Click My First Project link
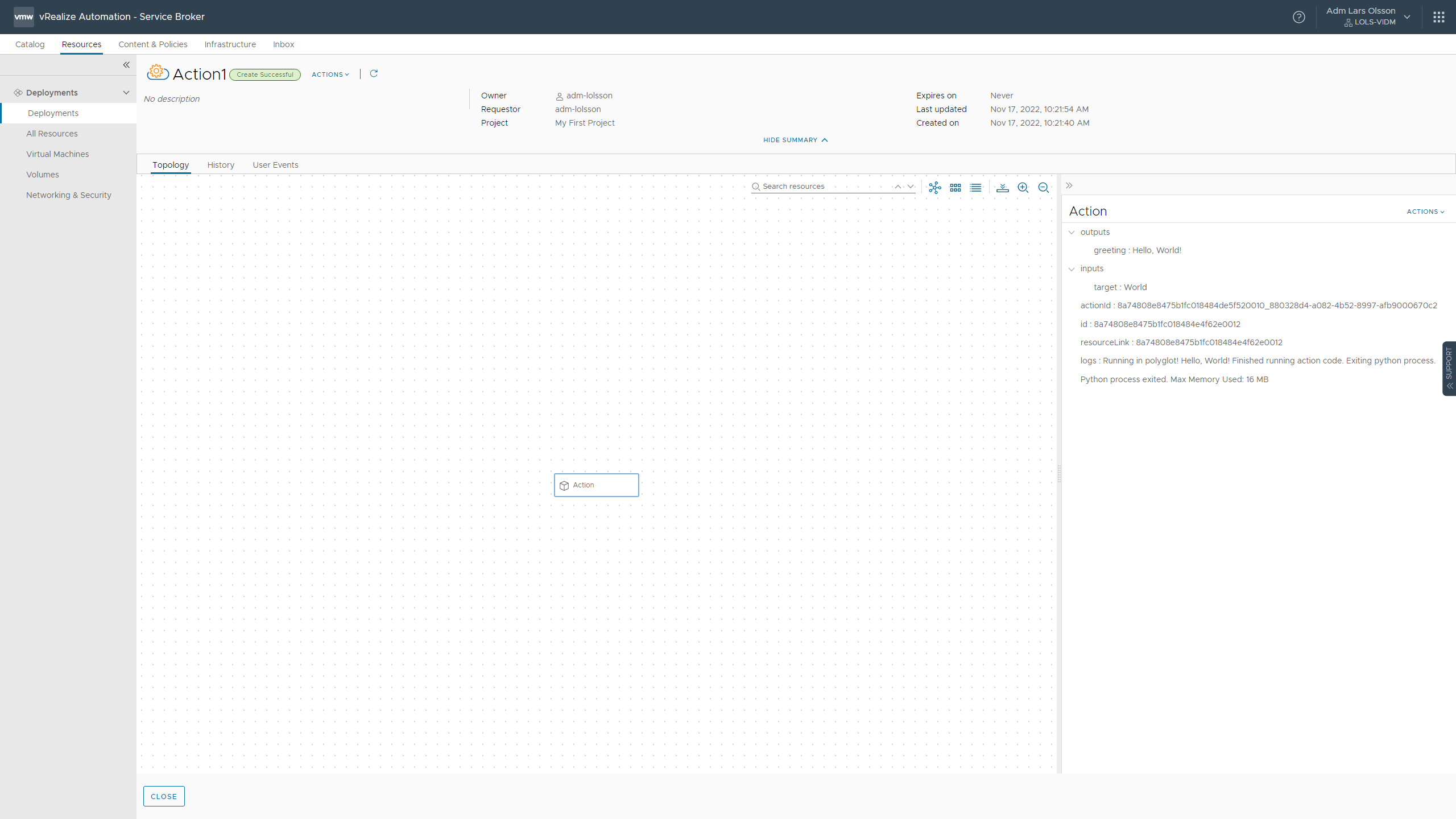The width and height of the screenshot is (1456, 819). 585,123
